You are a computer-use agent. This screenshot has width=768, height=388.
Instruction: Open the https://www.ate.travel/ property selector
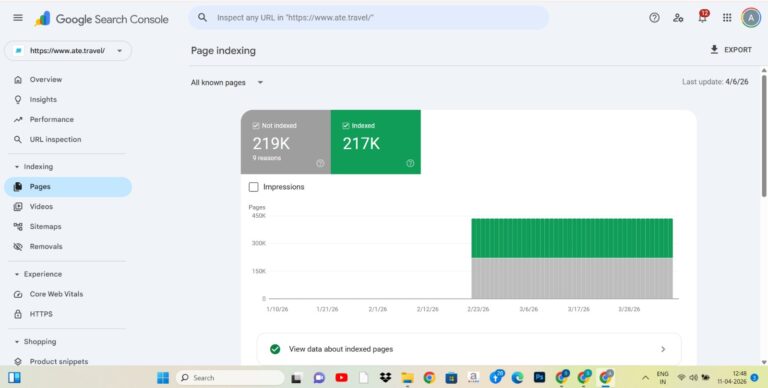(x=68, y=50)
